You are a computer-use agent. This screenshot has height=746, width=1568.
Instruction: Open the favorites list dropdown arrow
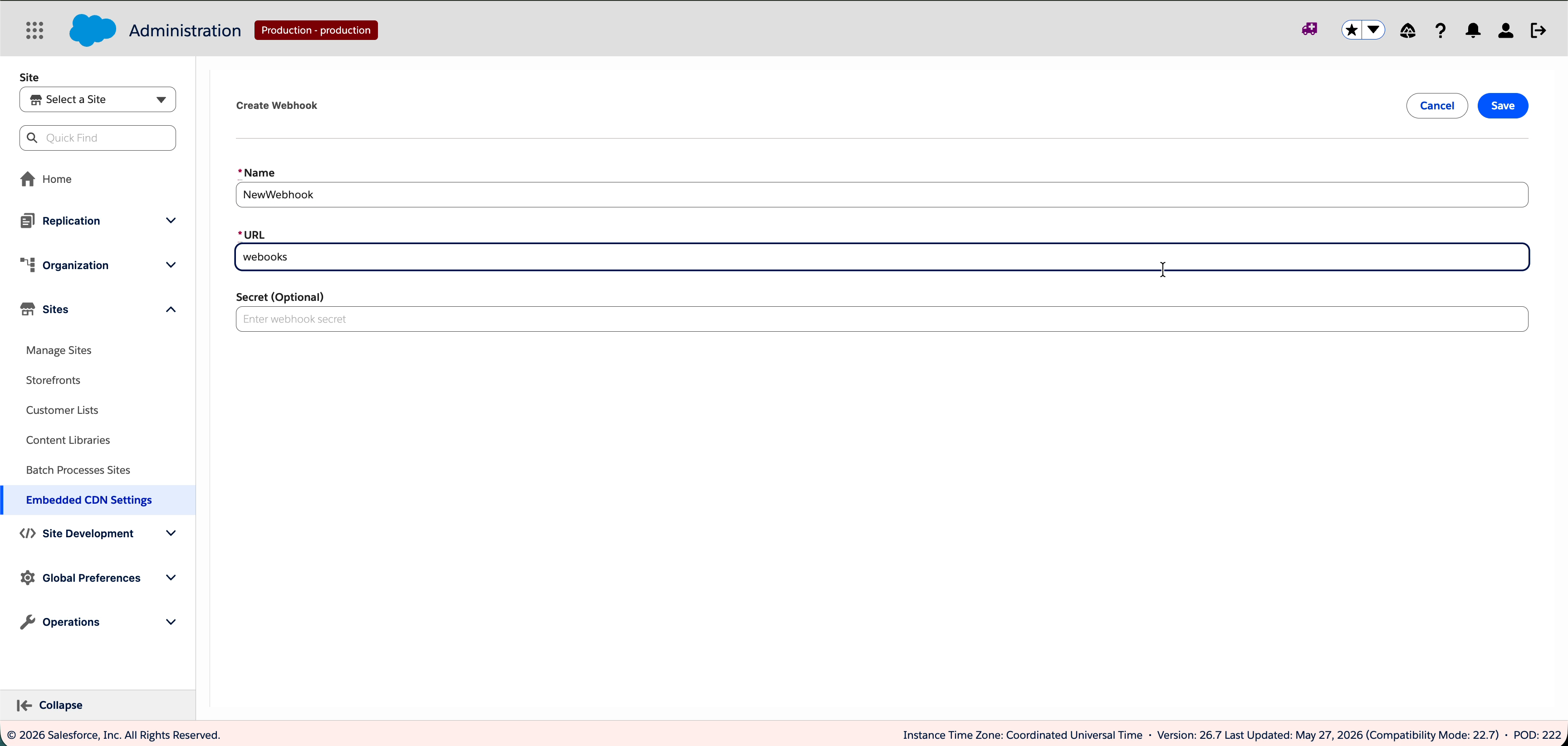click(1373, 30)
